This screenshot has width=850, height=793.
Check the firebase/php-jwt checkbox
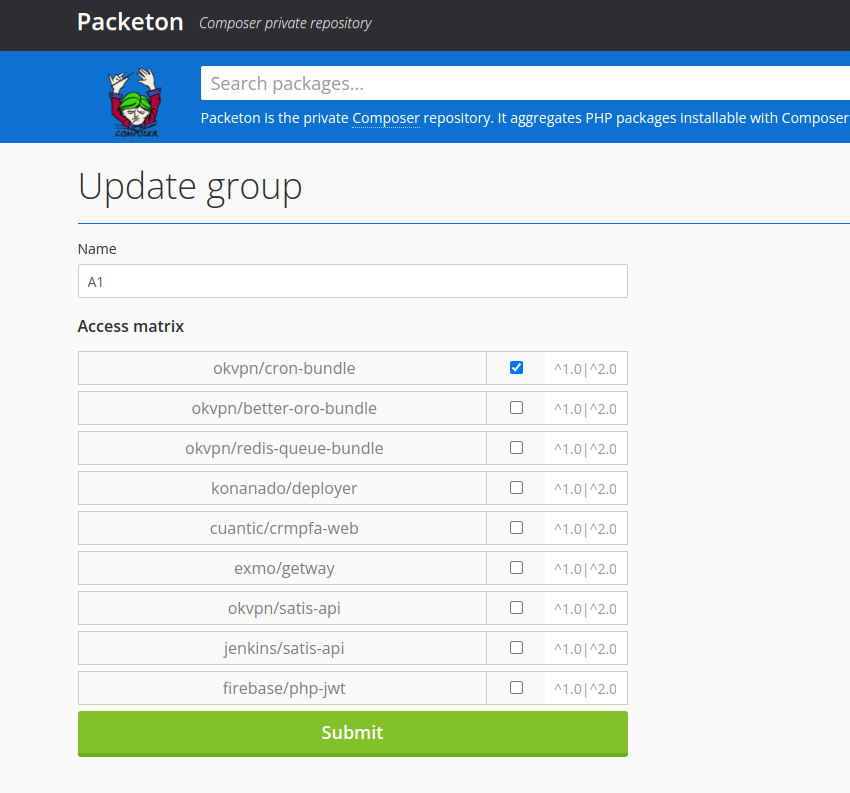coord(516,687)
